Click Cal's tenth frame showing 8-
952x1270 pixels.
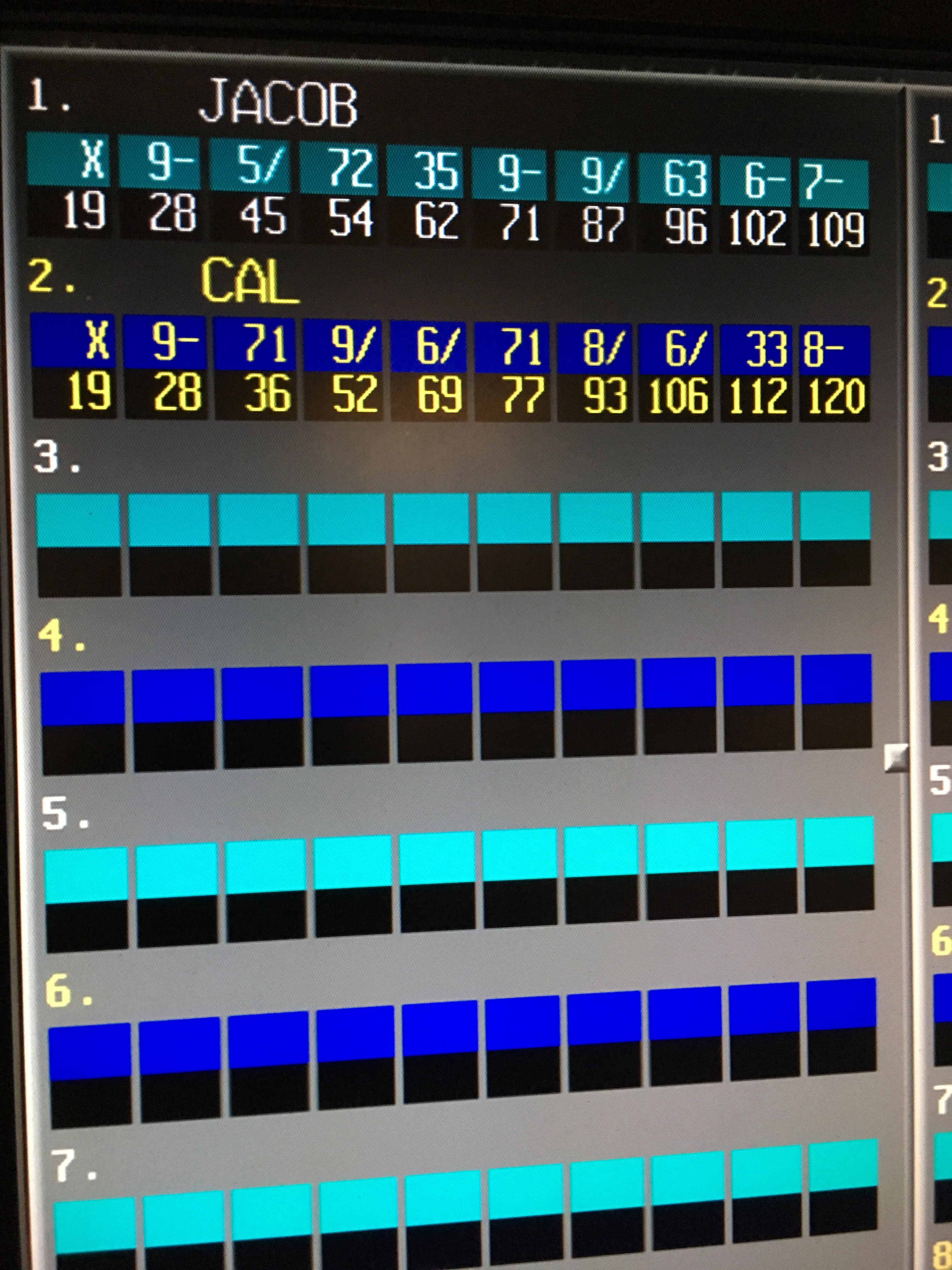[x=824, y=350]
